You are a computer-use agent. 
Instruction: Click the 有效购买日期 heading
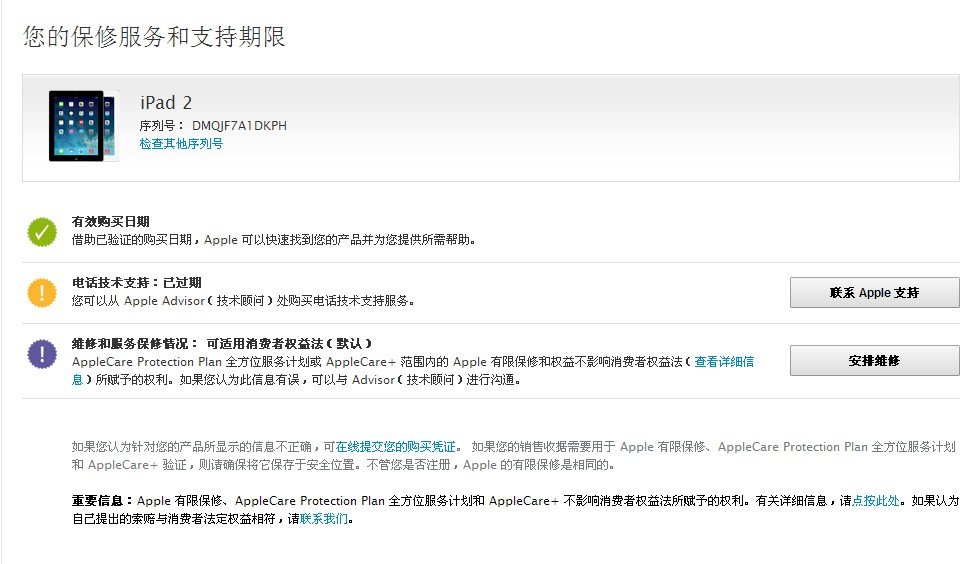(x=111, y=222)
